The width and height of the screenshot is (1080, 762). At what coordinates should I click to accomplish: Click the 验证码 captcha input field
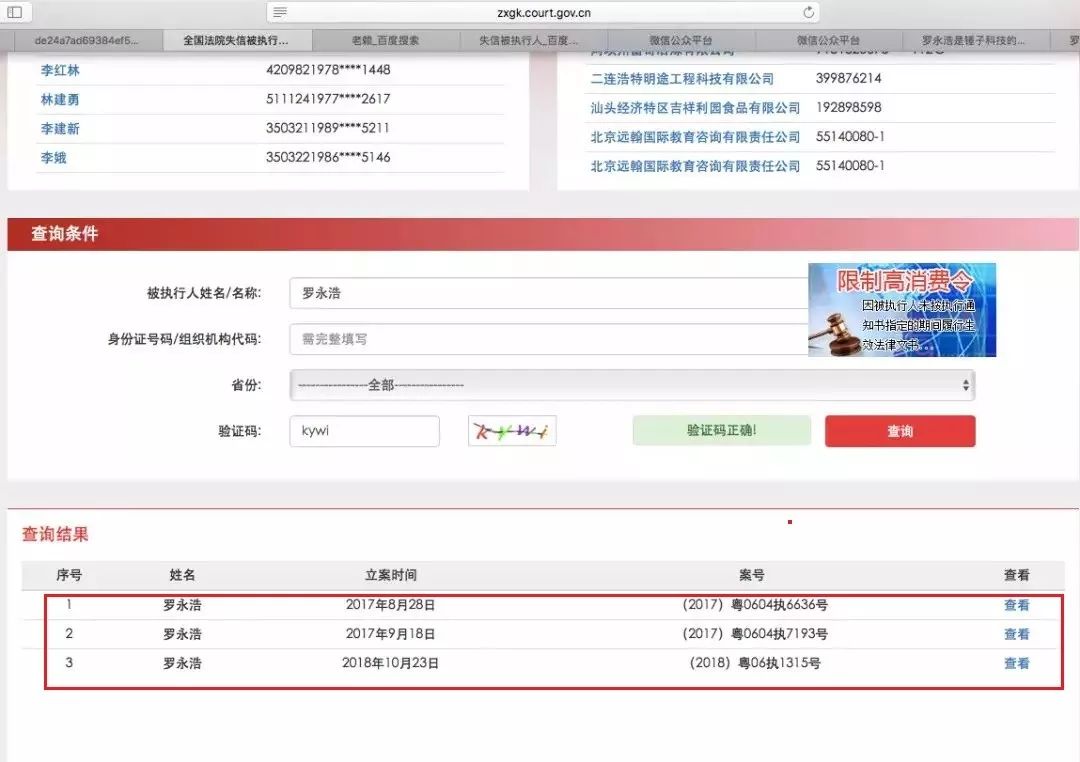point(364,431)
